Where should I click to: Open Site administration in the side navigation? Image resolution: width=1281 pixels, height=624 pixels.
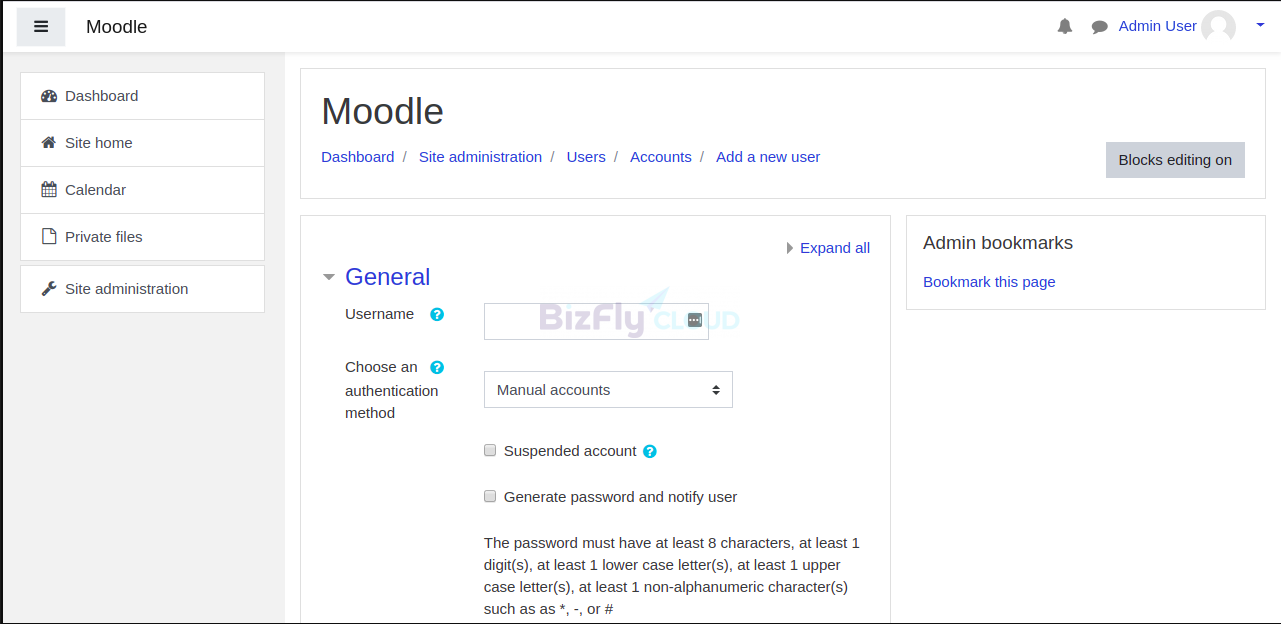click(142, 289)
